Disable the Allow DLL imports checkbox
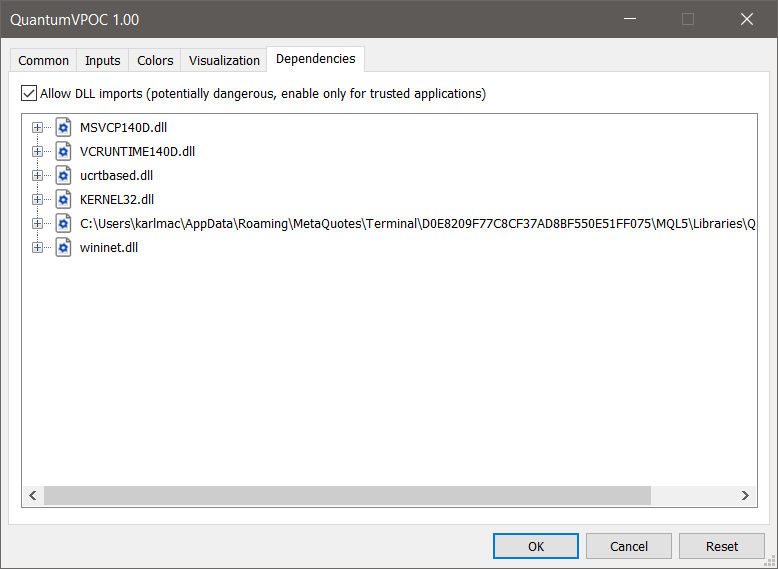 pos(28,94)
